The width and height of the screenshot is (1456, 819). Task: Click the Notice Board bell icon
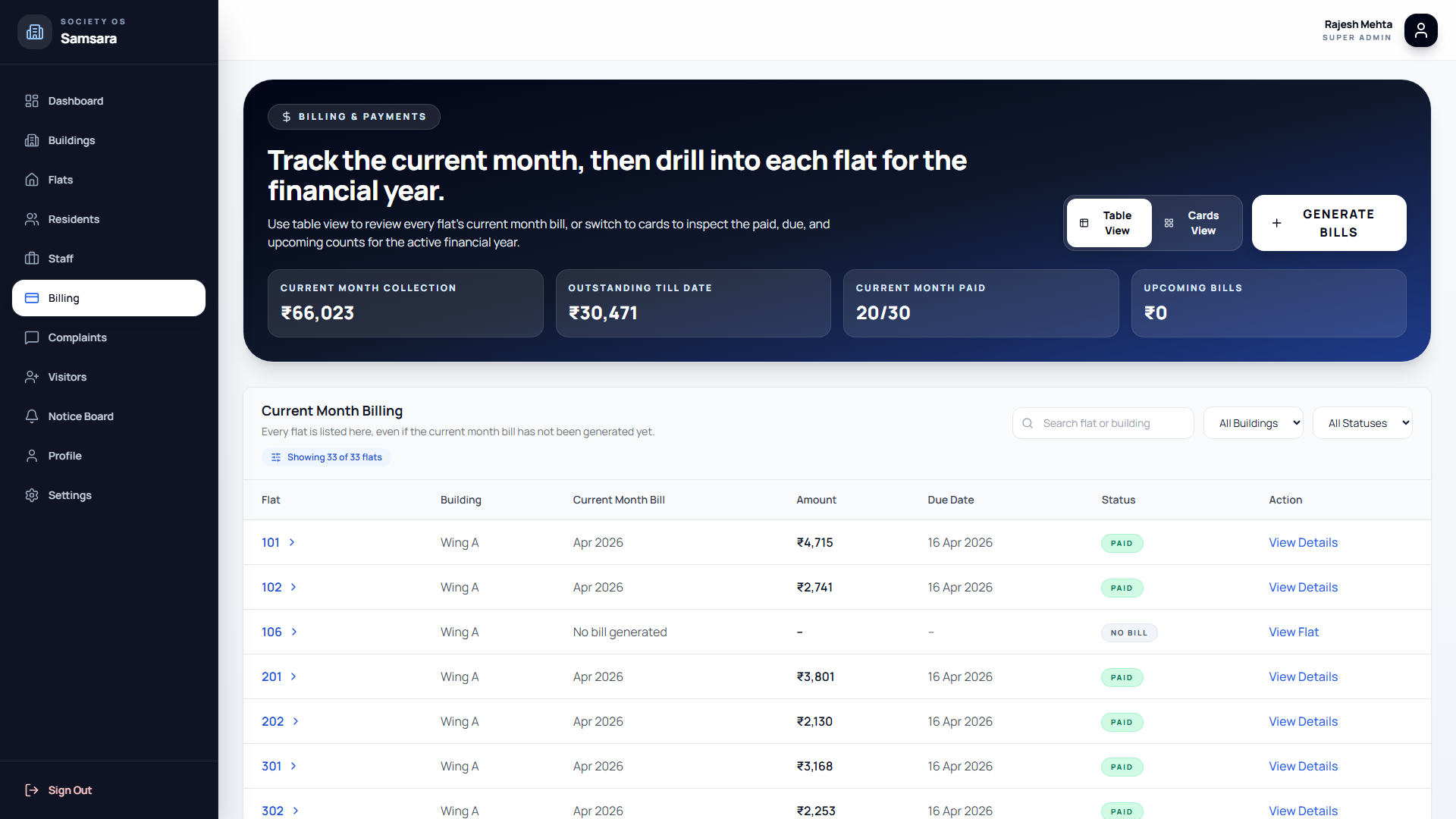coord(32,416)
